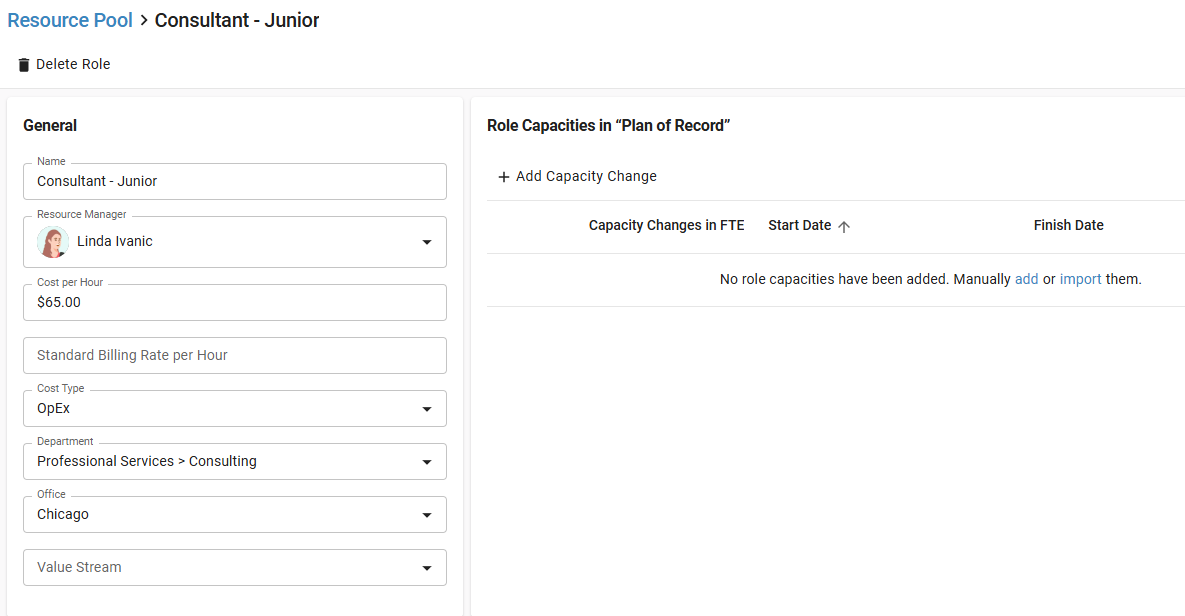Click the Role Capacities in "Plan of Record" heading
This screenshot has height=616, width=1185.
click(x=608, y=125)
